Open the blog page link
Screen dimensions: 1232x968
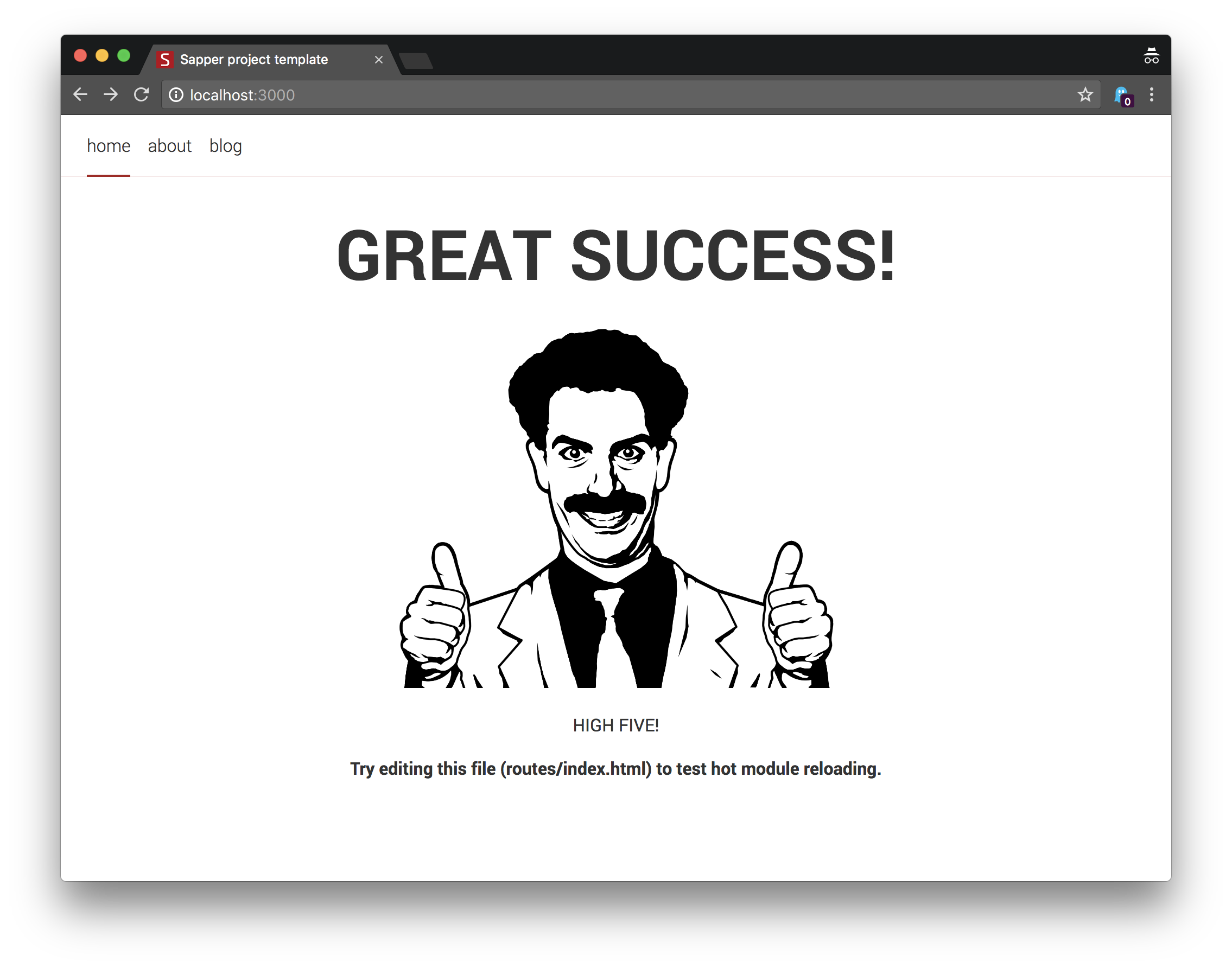click(x=226, y=146)
